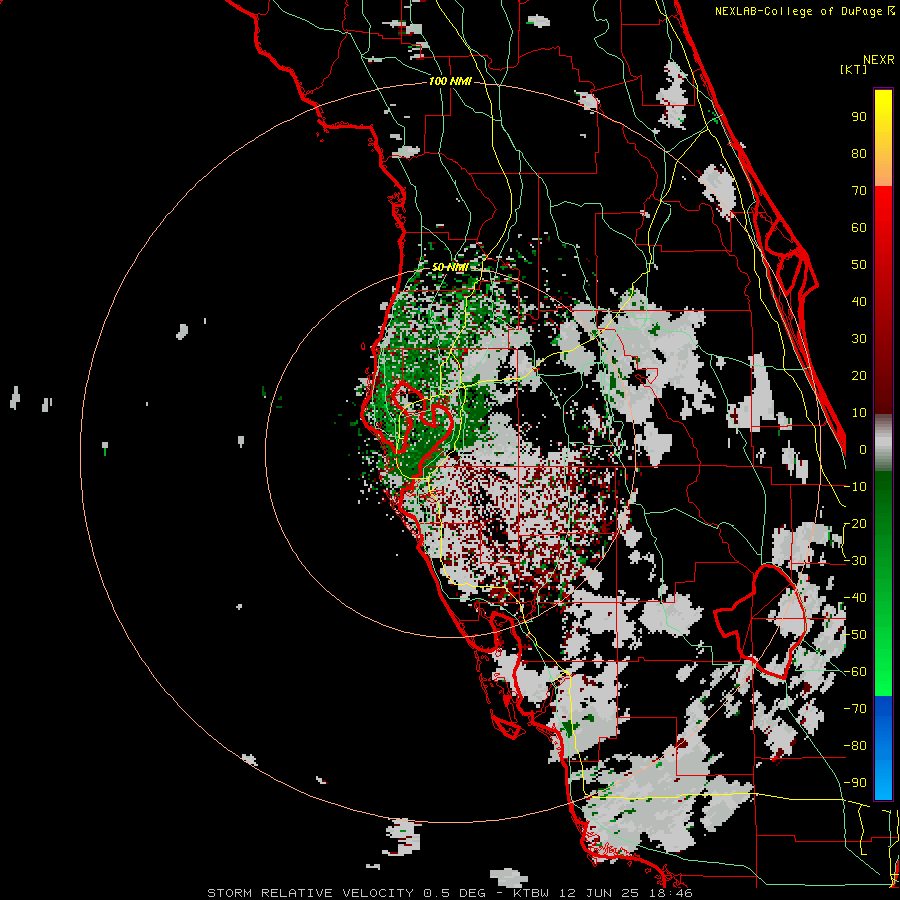900x900 pixels.
Task: Select the -60 knot scale label
Action: tap(855, 672)
